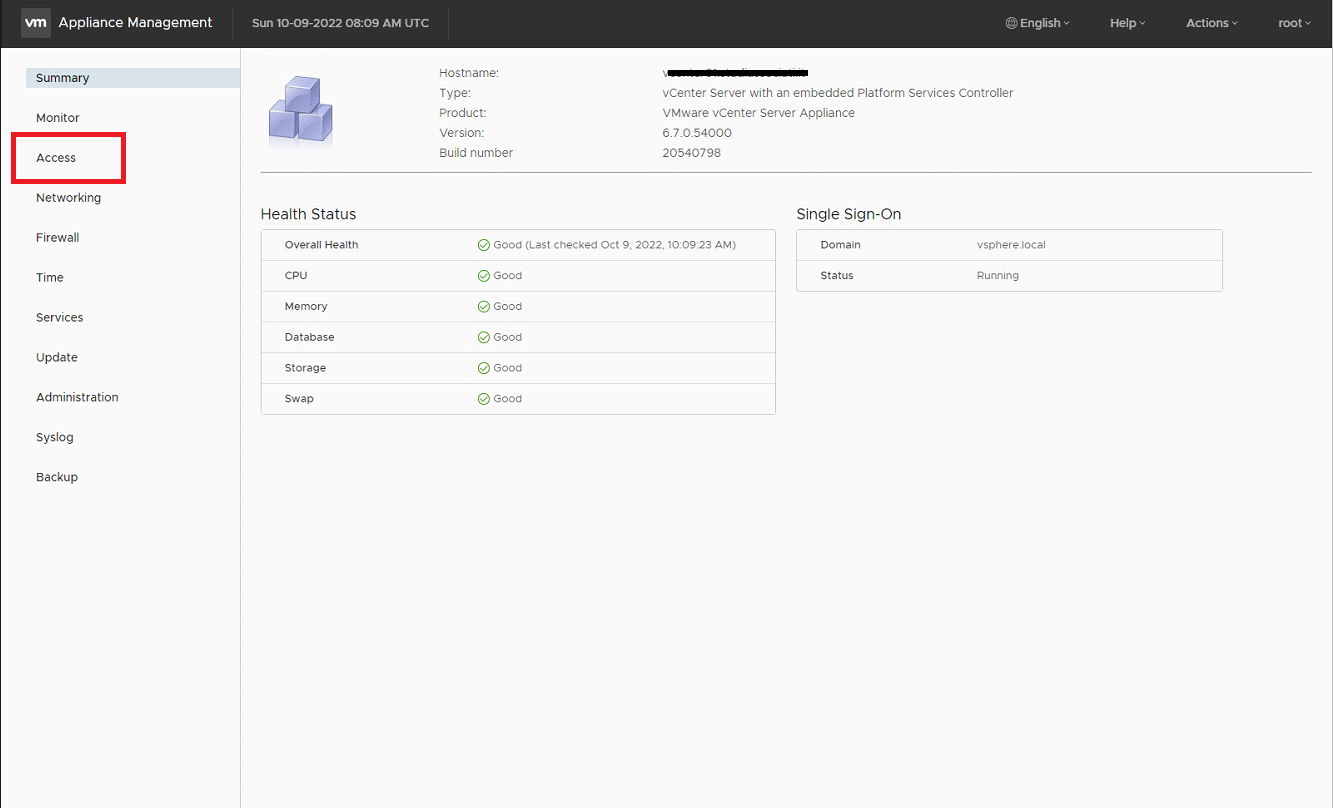Click the CPU row label

(x=296, y=276)
